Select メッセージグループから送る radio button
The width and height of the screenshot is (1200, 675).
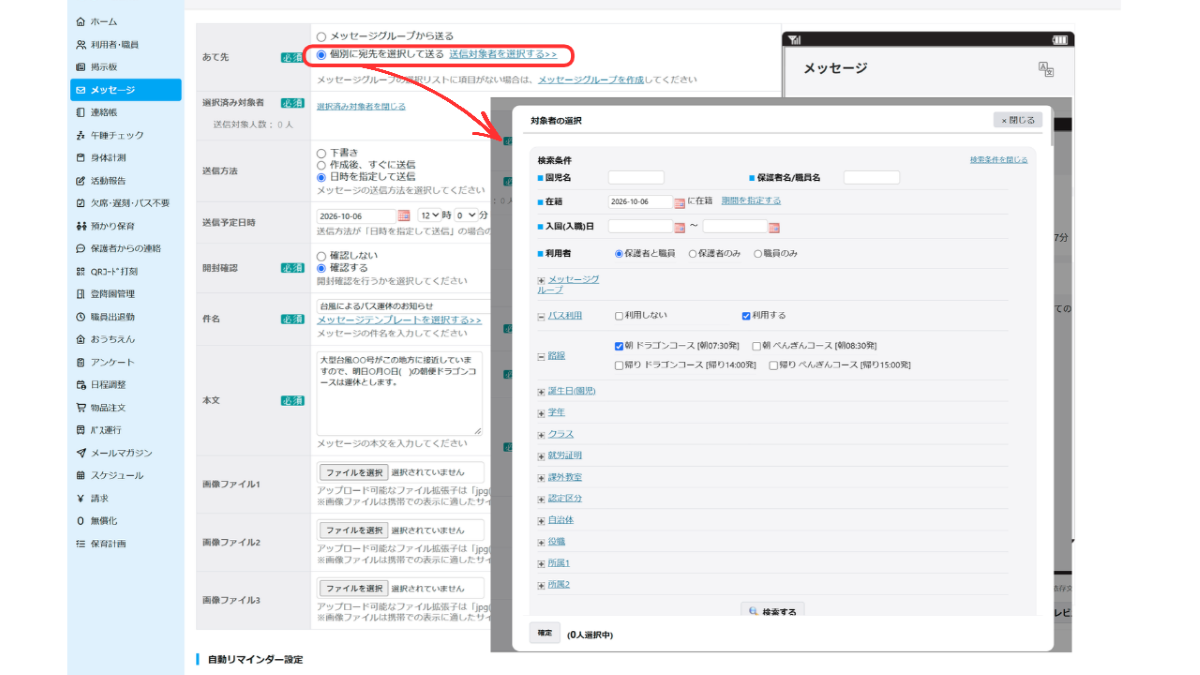322,36
